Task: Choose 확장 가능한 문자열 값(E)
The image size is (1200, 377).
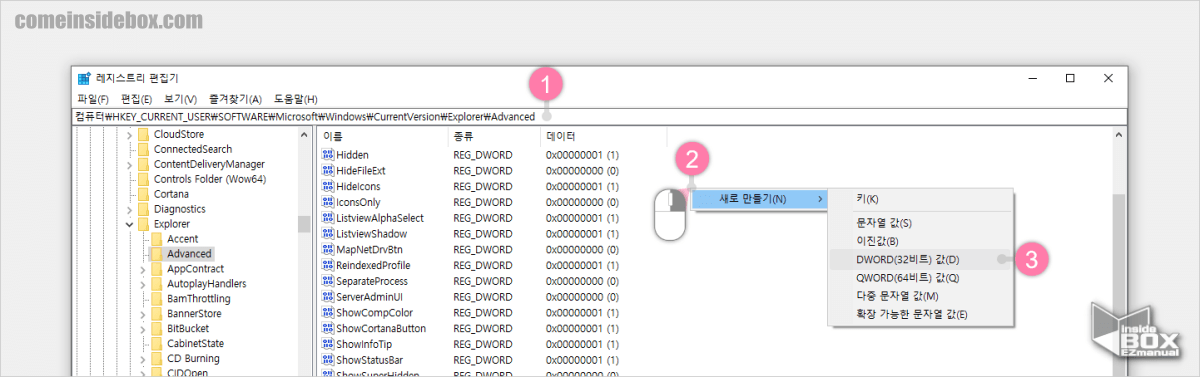Action: (x=921, y=314)
